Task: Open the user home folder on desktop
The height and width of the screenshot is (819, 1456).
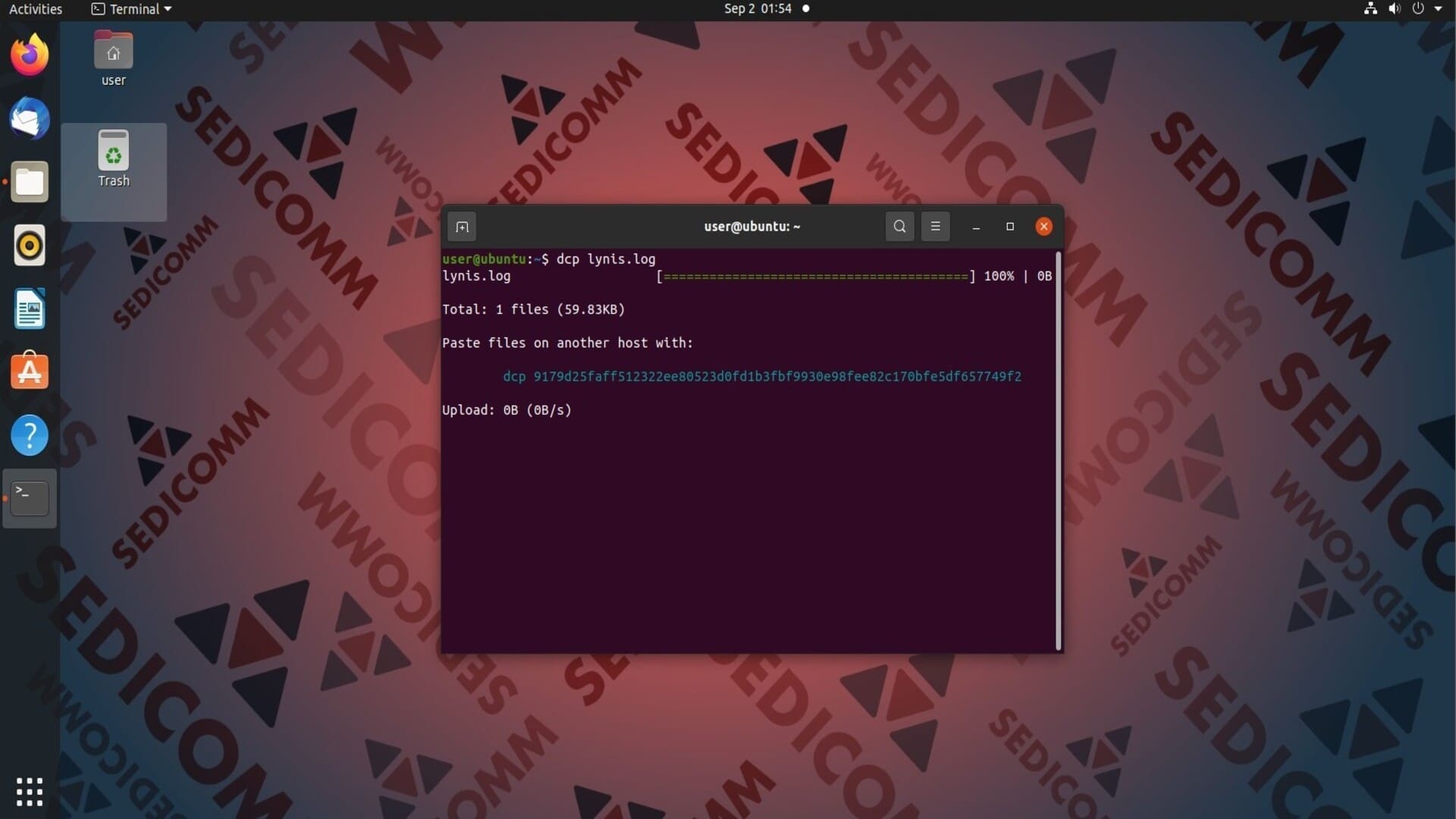Action: (x=113, y=59)
